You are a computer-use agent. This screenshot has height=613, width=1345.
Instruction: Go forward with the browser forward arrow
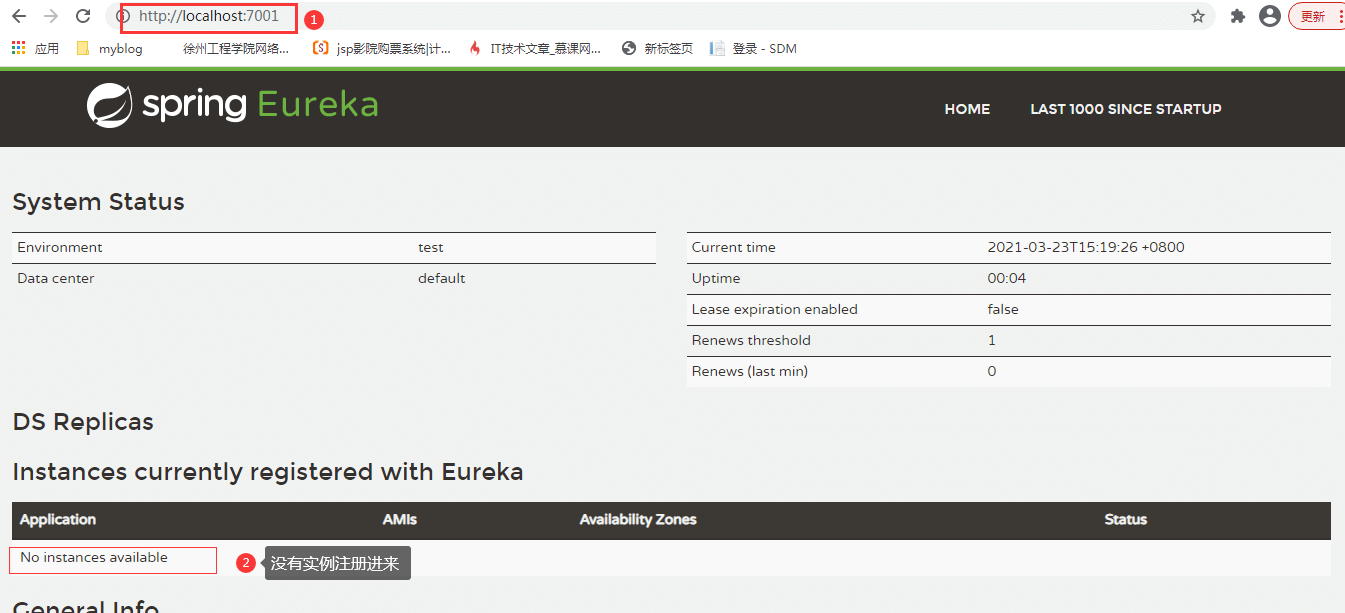[x=51, y=16]
